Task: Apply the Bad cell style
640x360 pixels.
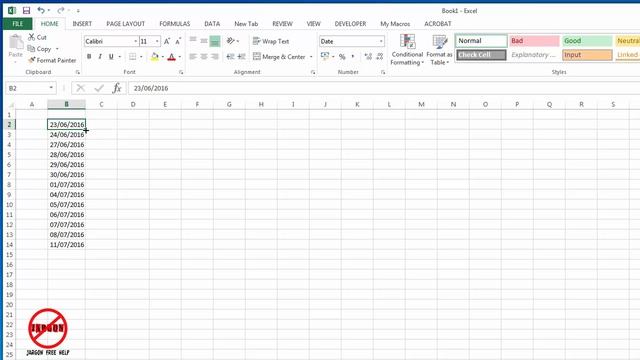Action: coord(534,41)
